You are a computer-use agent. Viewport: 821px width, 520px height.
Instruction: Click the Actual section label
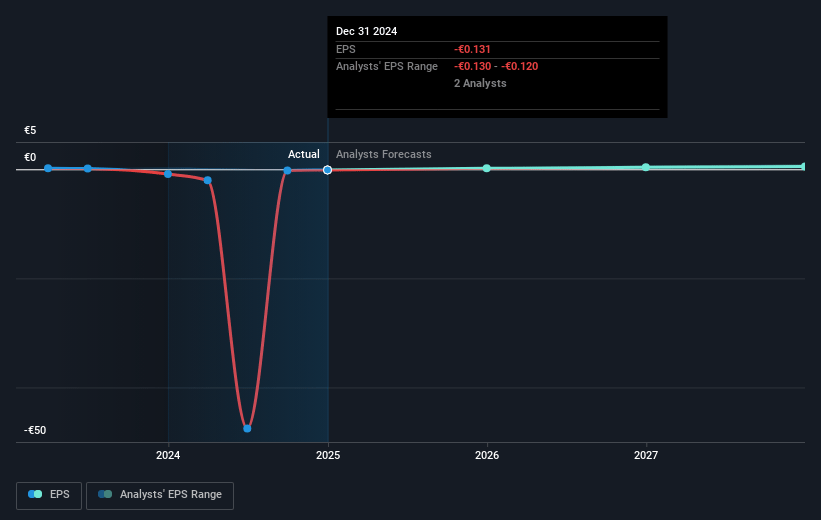pyautogui.click(x=304, y=154)
